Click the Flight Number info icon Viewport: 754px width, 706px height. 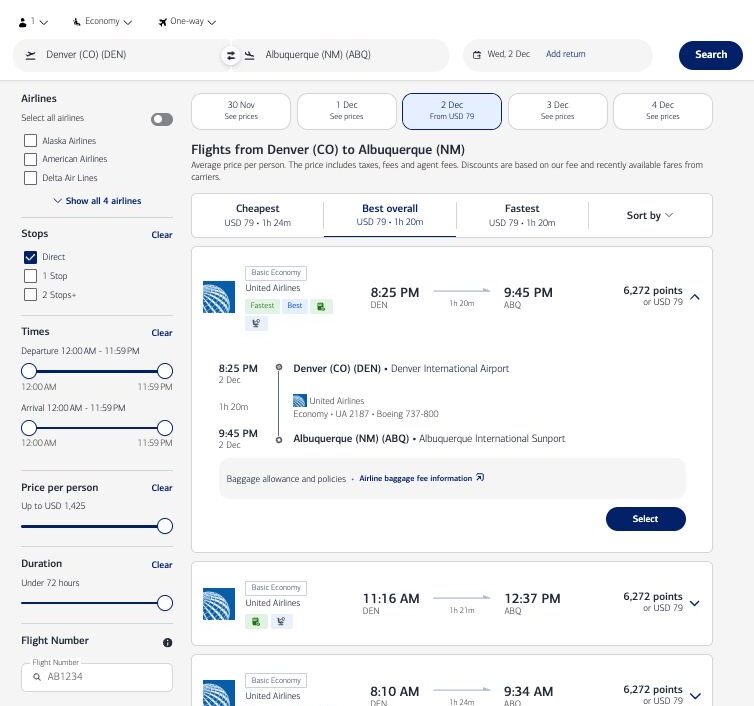pyautogui.click(x=167, y=642)
